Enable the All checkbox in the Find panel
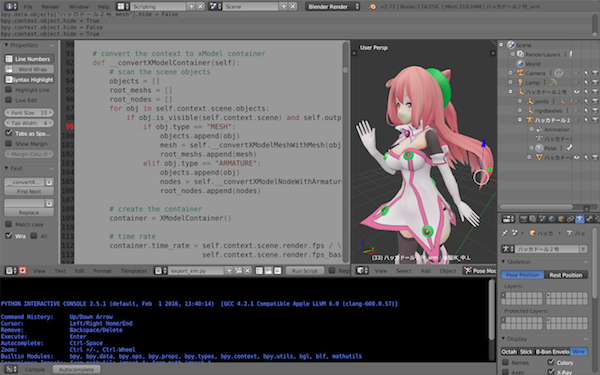Image resolution: width=600 pixels, height=375 pixels. (34, 236)
